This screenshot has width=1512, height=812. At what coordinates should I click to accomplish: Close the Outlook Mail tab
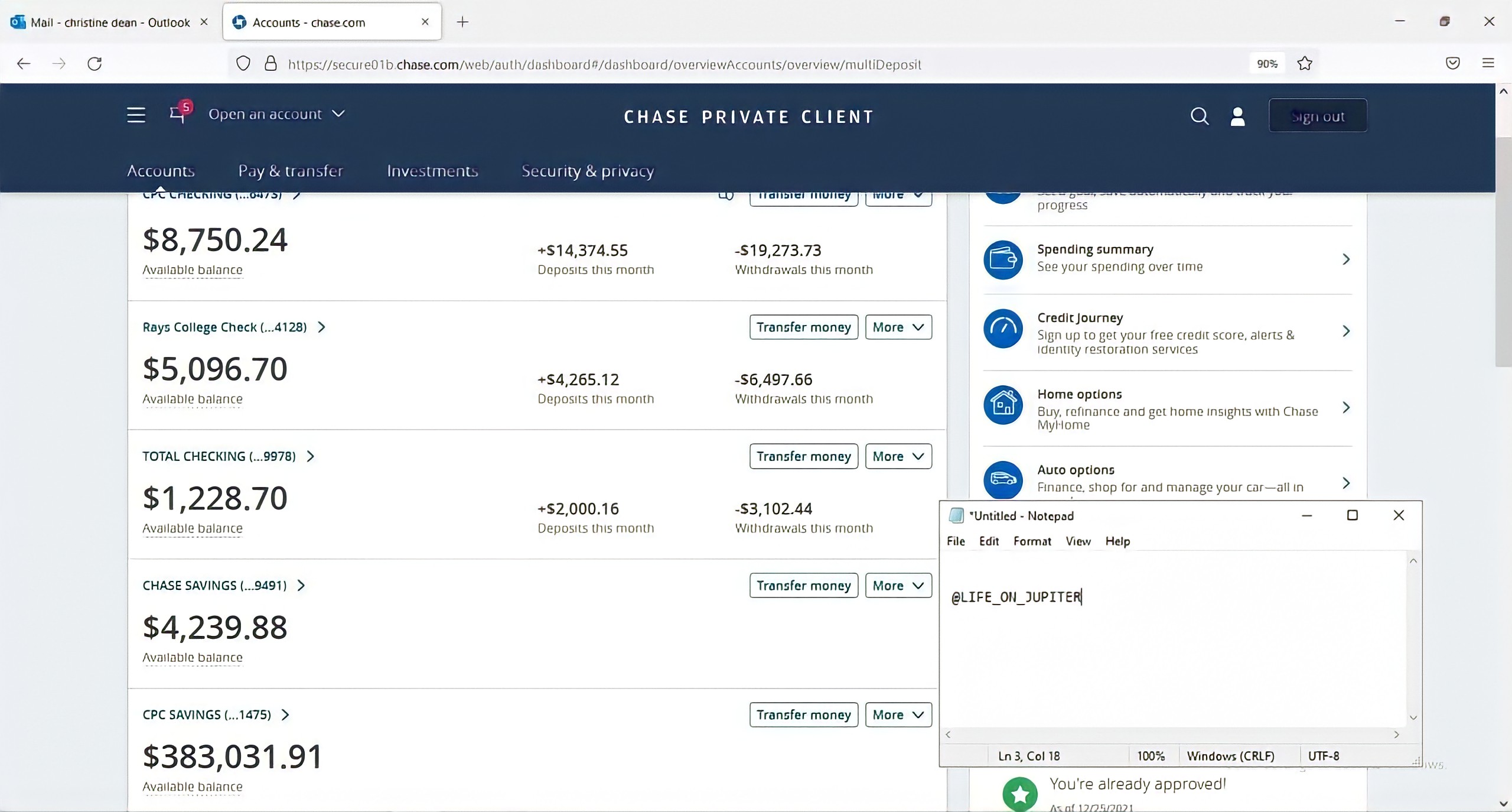tap(204, 22)
